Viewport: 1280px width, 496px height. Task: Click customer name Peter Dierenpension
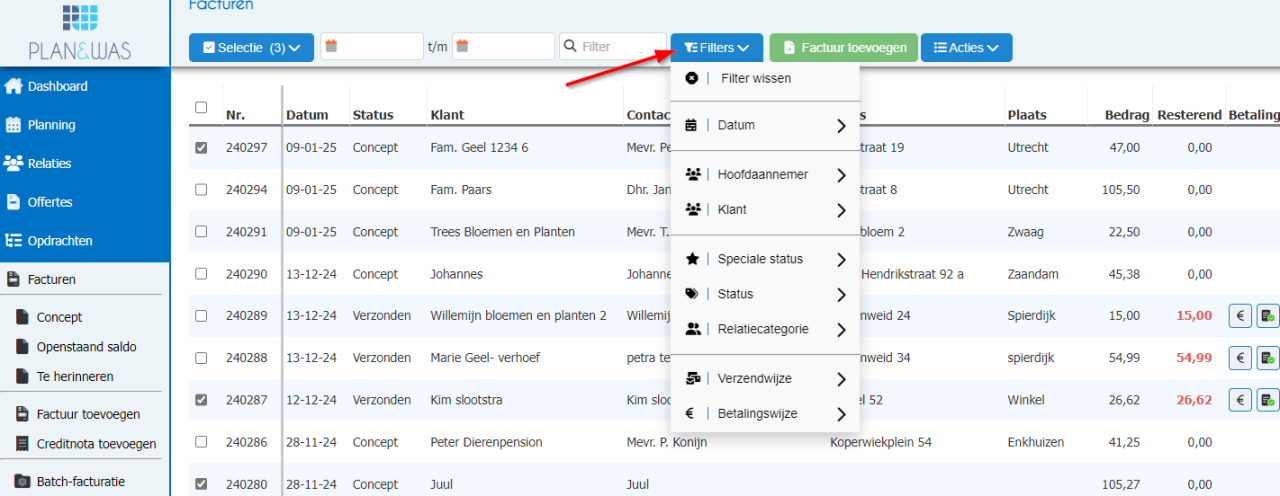[x=486, y=441]
